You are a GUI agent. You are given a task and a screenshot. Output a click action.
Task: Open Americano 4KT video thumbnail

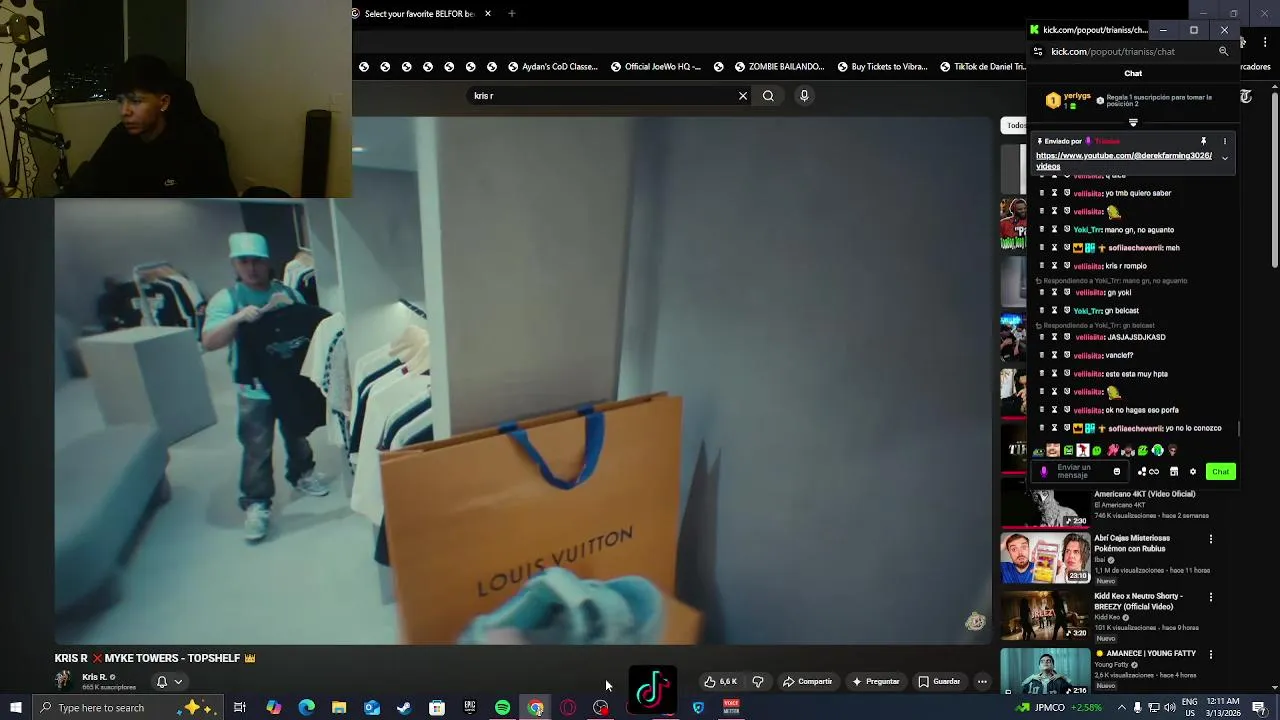click(x=1045, y=509)
